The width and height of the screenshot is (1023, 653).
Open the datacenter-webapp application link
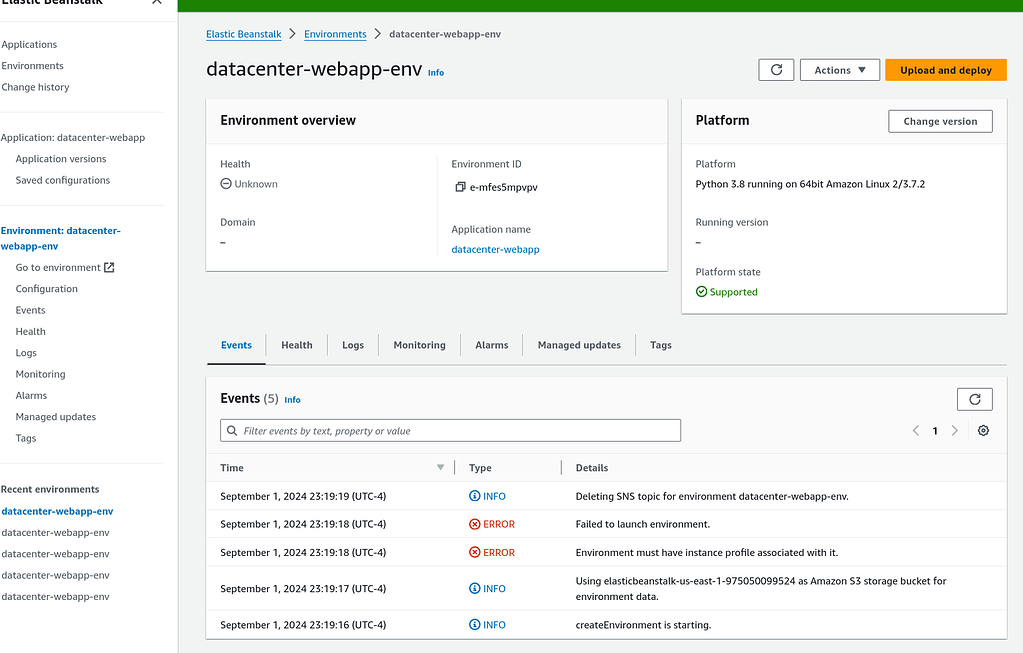495,249
